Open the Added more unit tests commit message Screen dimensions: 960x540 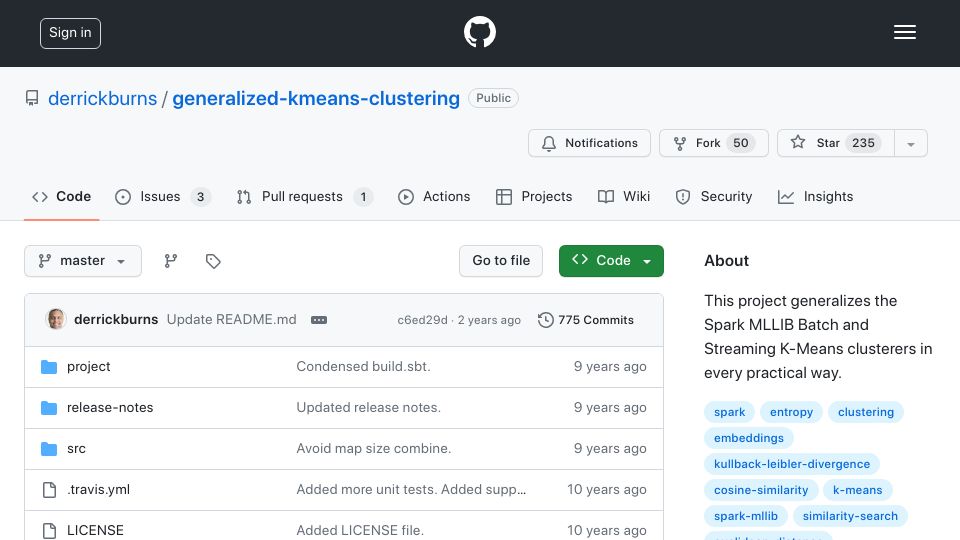411,490
